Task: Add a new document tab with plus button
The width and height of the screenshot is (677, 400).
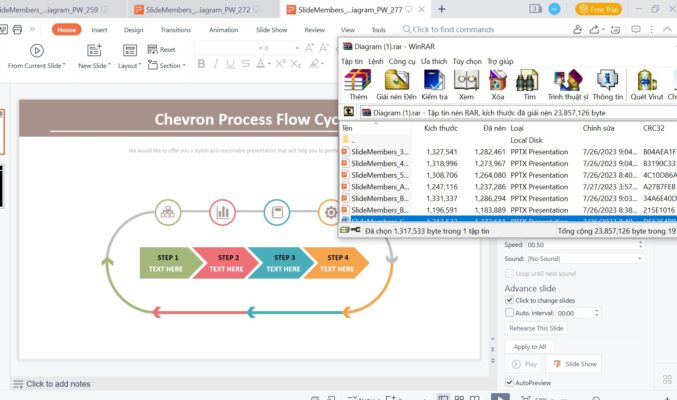Action: pos(441,9)
